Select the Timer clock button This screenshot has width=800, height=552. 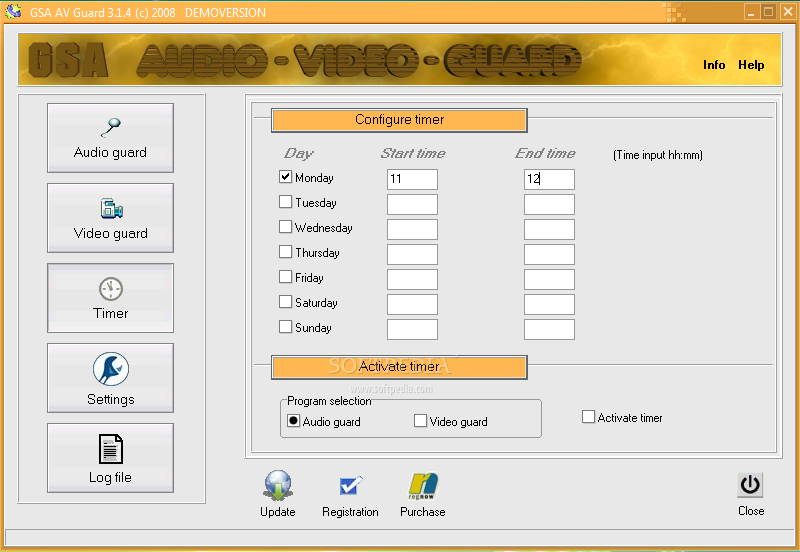tap(110, 298)
